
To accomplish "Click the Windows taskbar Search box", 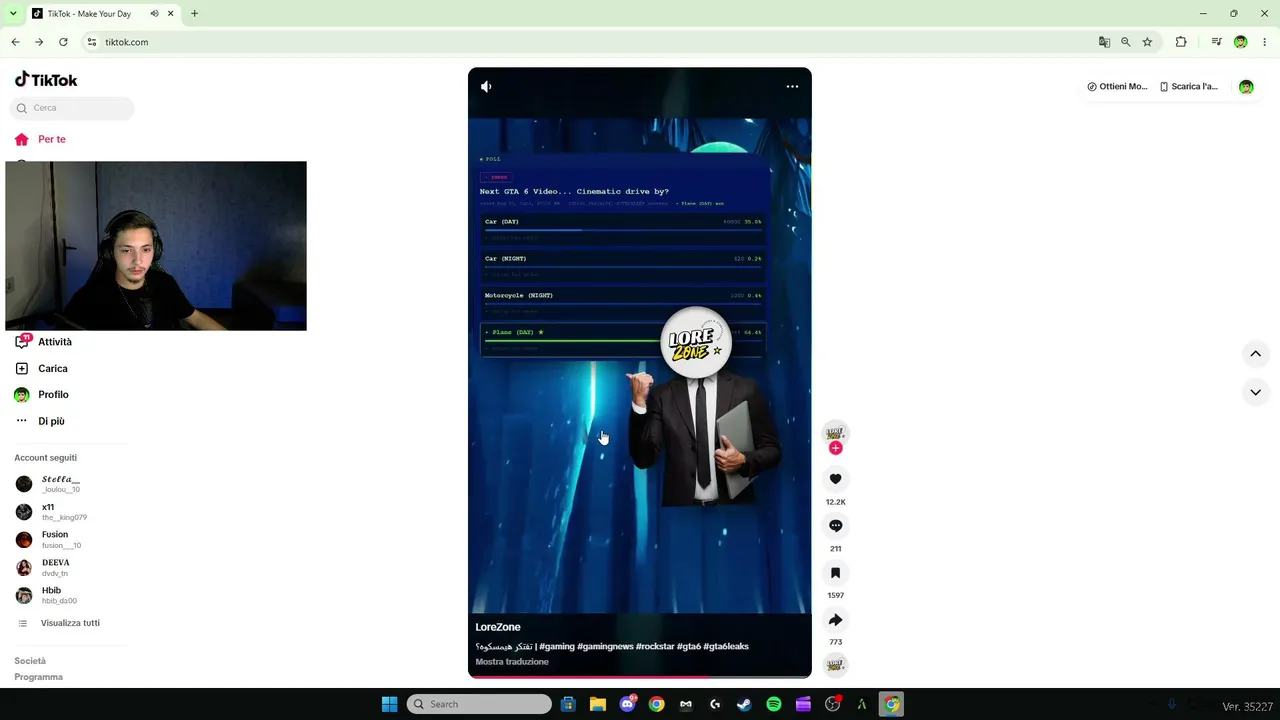I will click(479, 704).
